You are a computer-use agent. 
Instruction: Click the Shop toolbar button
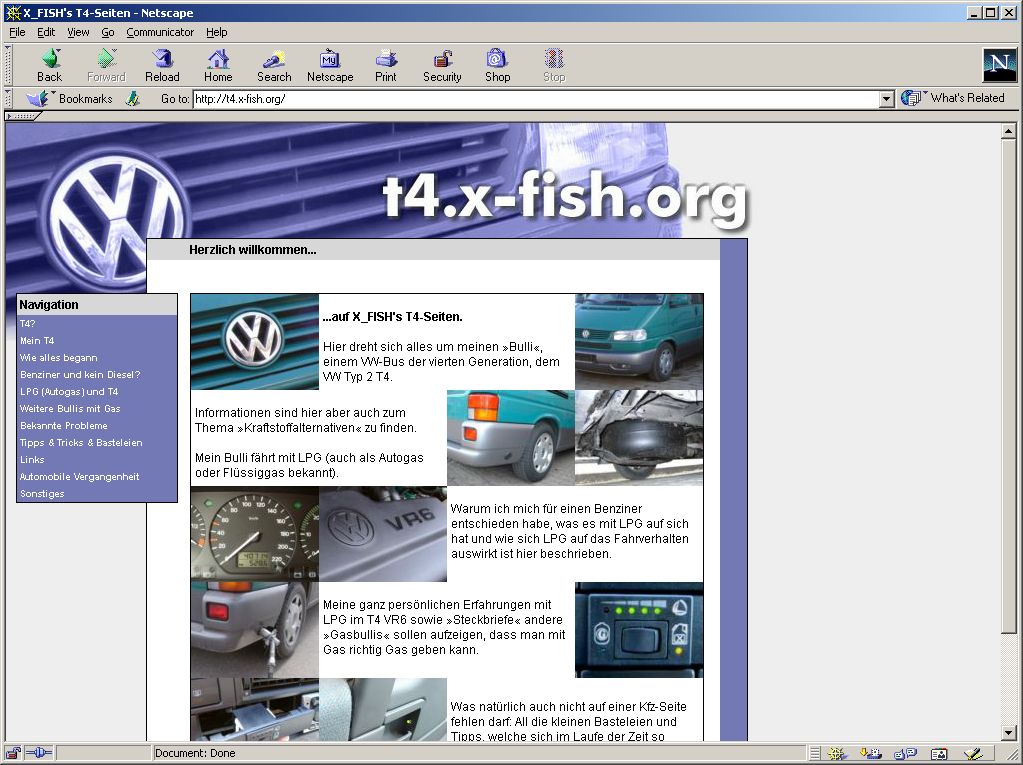click(x=497, y=66)
